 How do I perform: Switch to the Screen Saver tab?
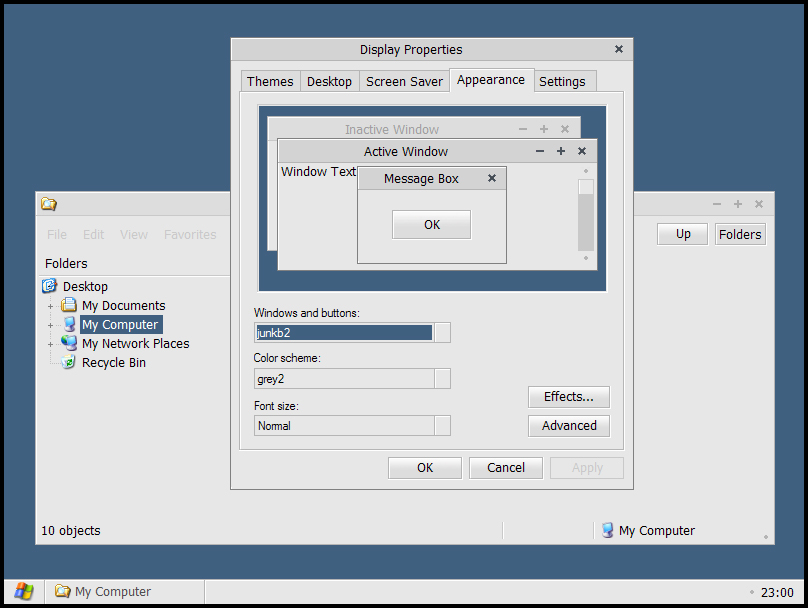[405, 81]
